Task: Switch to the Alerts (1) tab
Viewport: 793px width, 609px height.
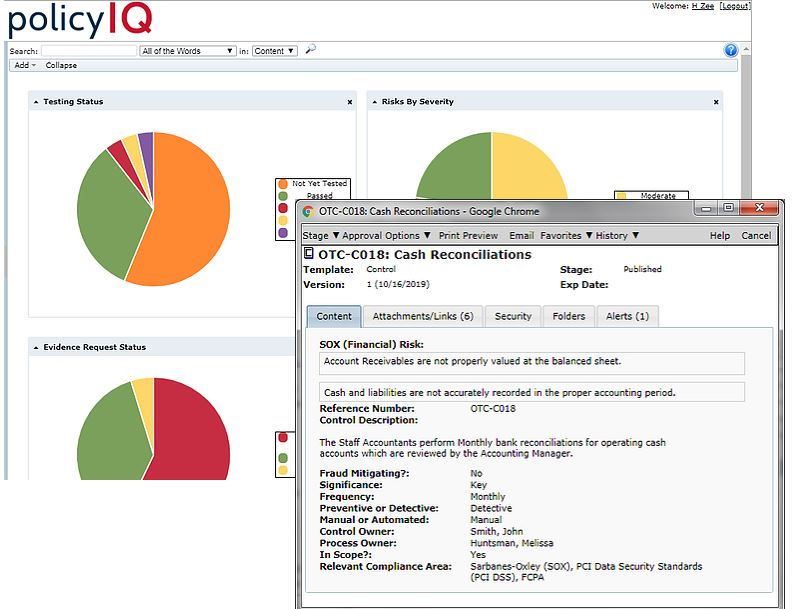Action: coord(627,316)
